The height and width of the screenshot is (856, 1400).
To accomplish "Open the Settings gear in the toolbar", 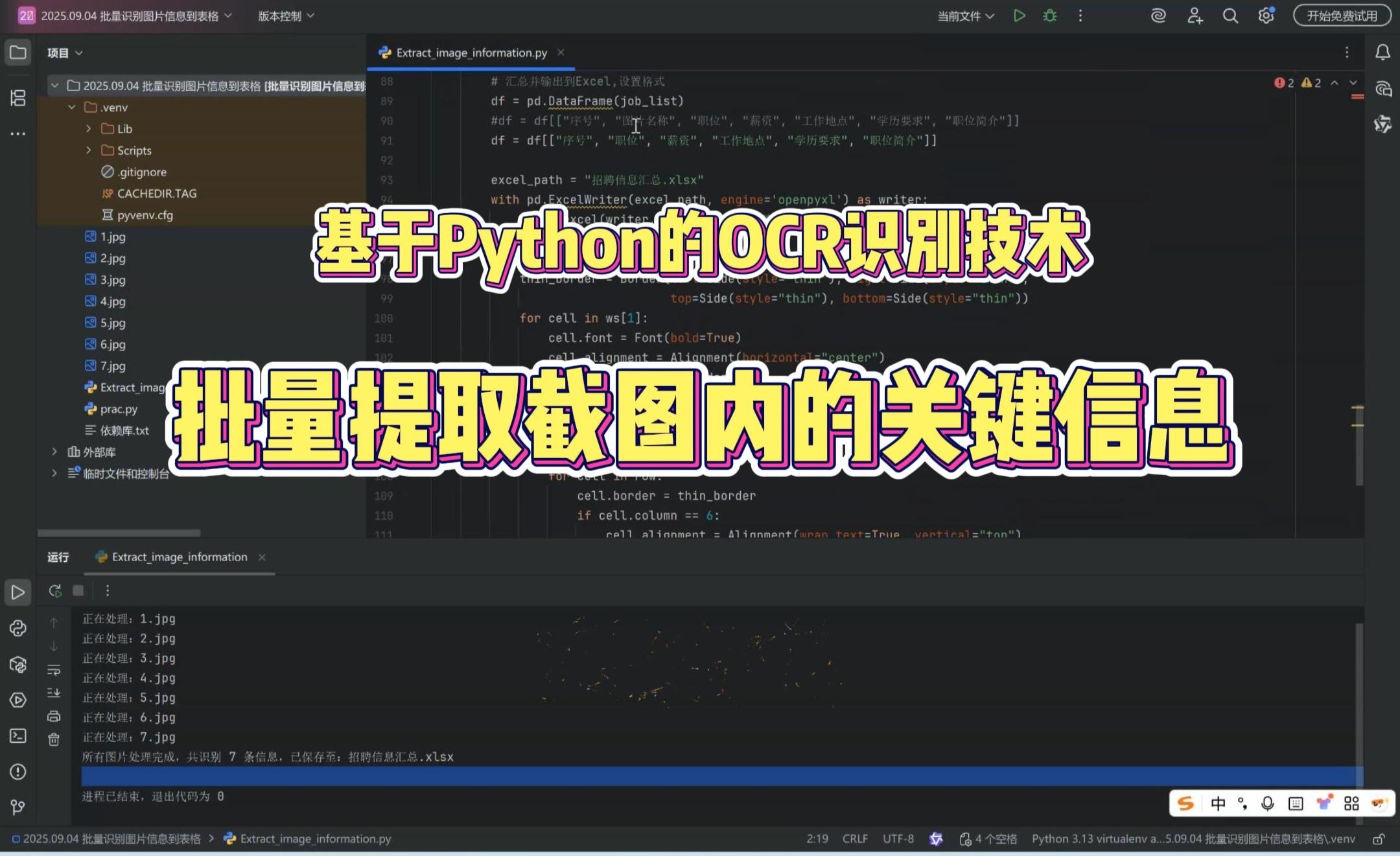I will click(x=1266, y=16).
